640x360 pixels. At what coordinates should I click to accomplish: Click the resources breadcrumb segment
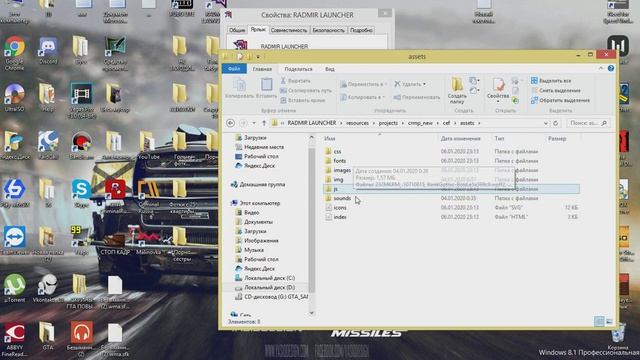coord(357,123)
